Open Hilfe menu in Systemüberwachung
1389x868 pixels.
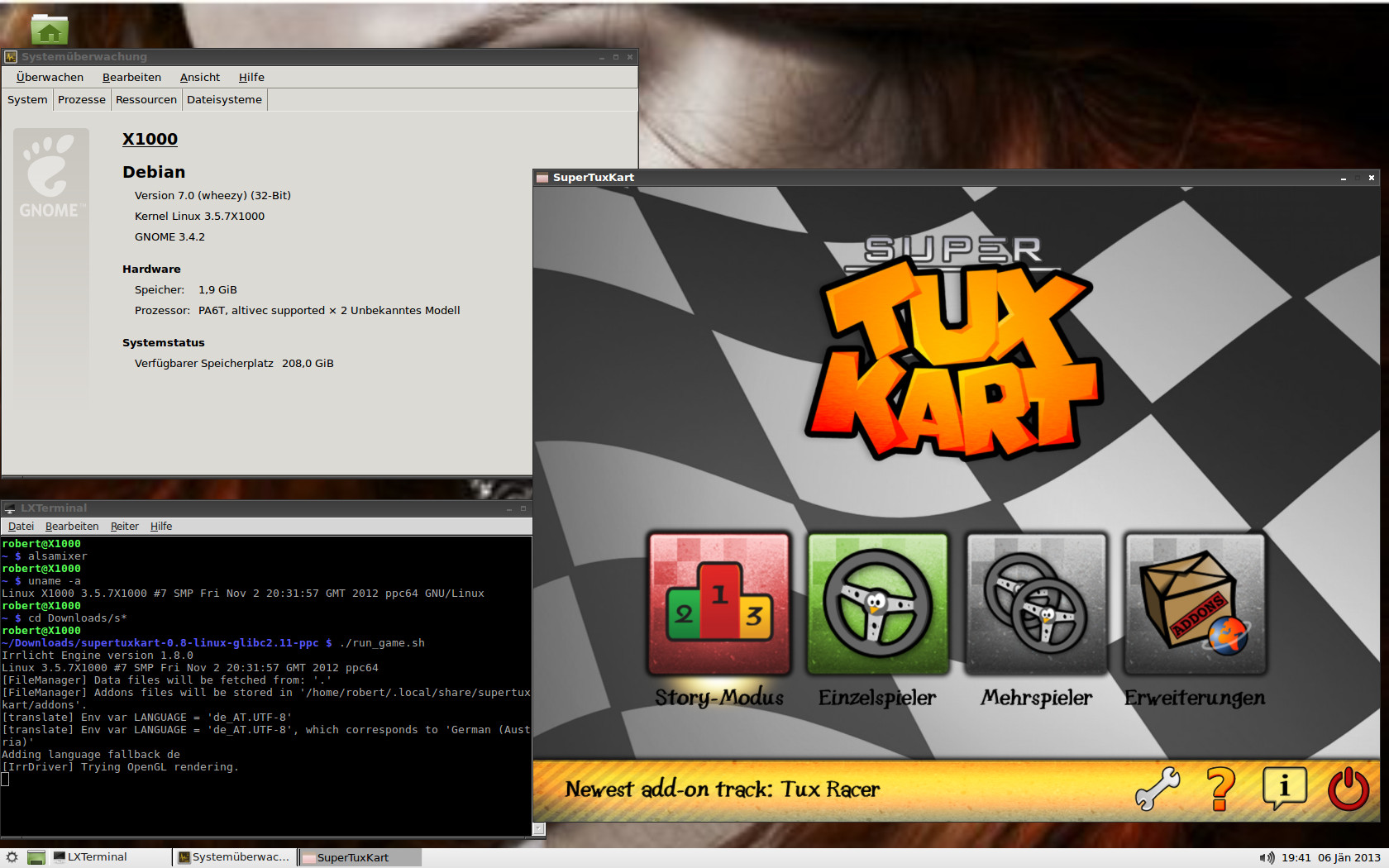[251, 77]
